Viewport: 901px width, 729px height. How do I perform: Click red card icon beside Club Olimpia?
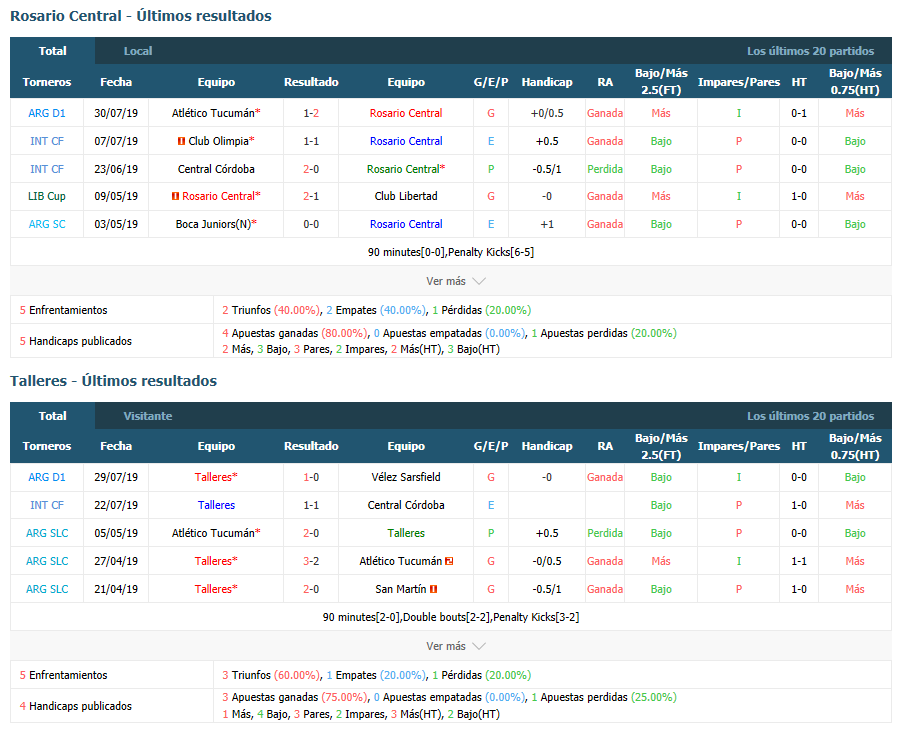pos(182,141)
